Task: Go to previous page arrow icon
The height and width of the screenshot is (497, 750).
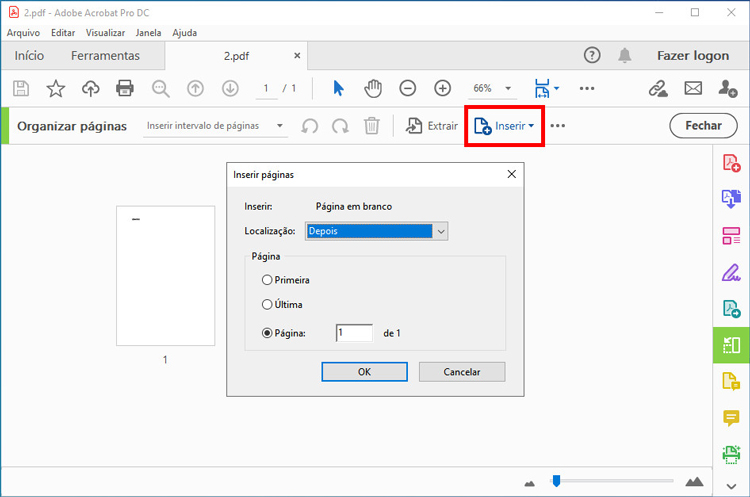Action: (195, 88)
